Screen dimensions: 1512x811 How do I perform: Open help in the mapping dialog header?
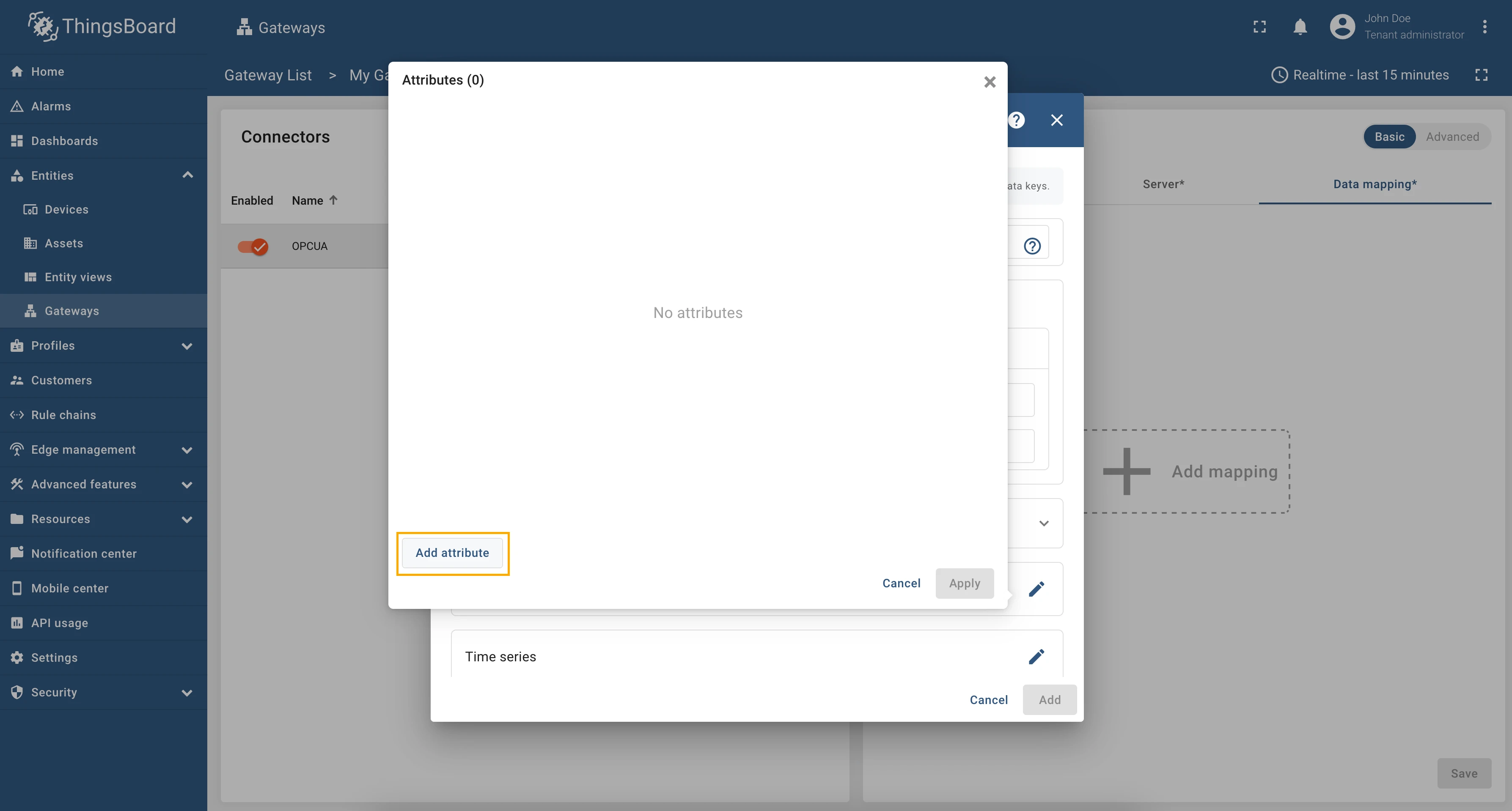pos(1017,121)
